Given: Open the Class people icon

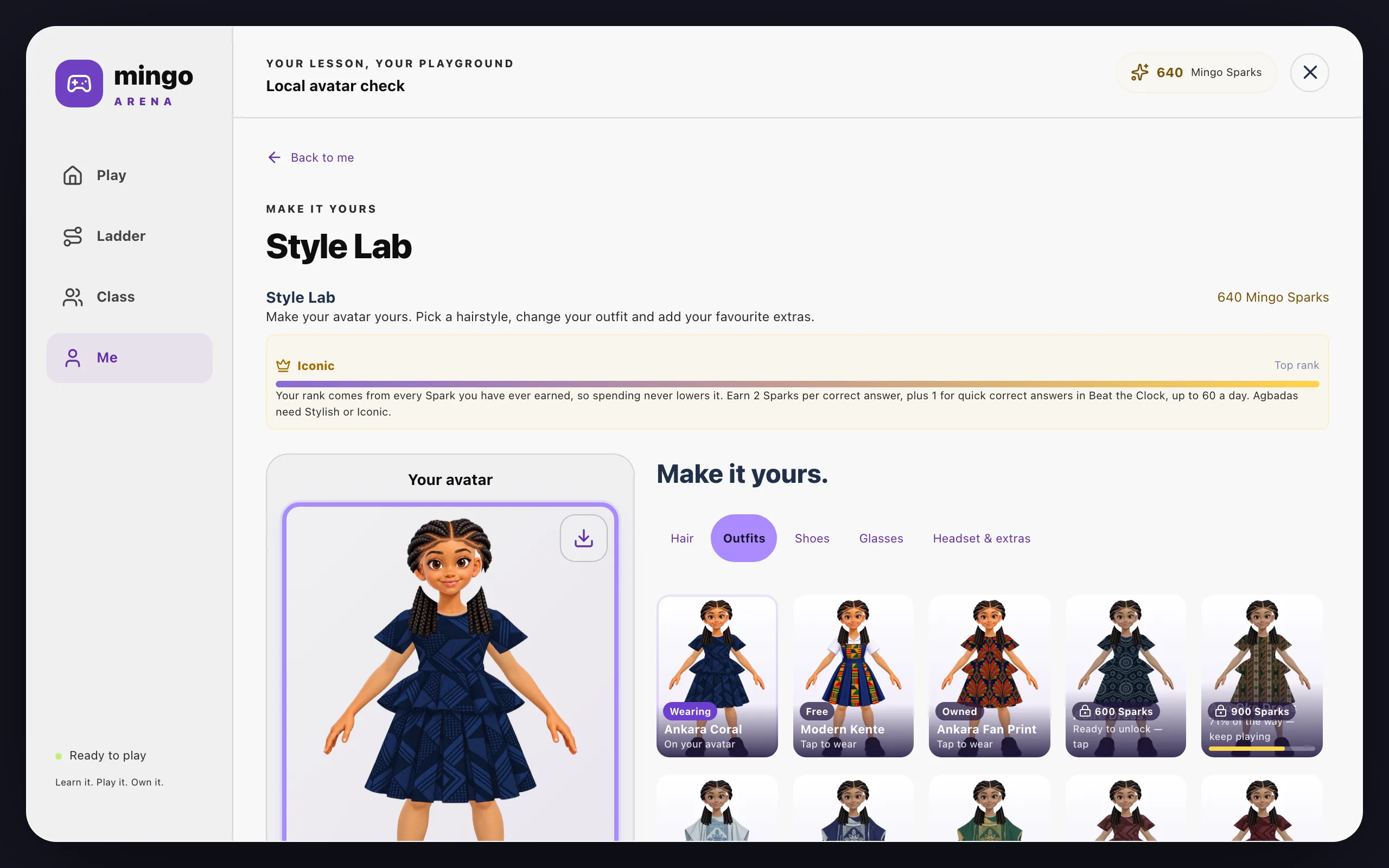Looking at the screenshot, I should coord(73,297).
